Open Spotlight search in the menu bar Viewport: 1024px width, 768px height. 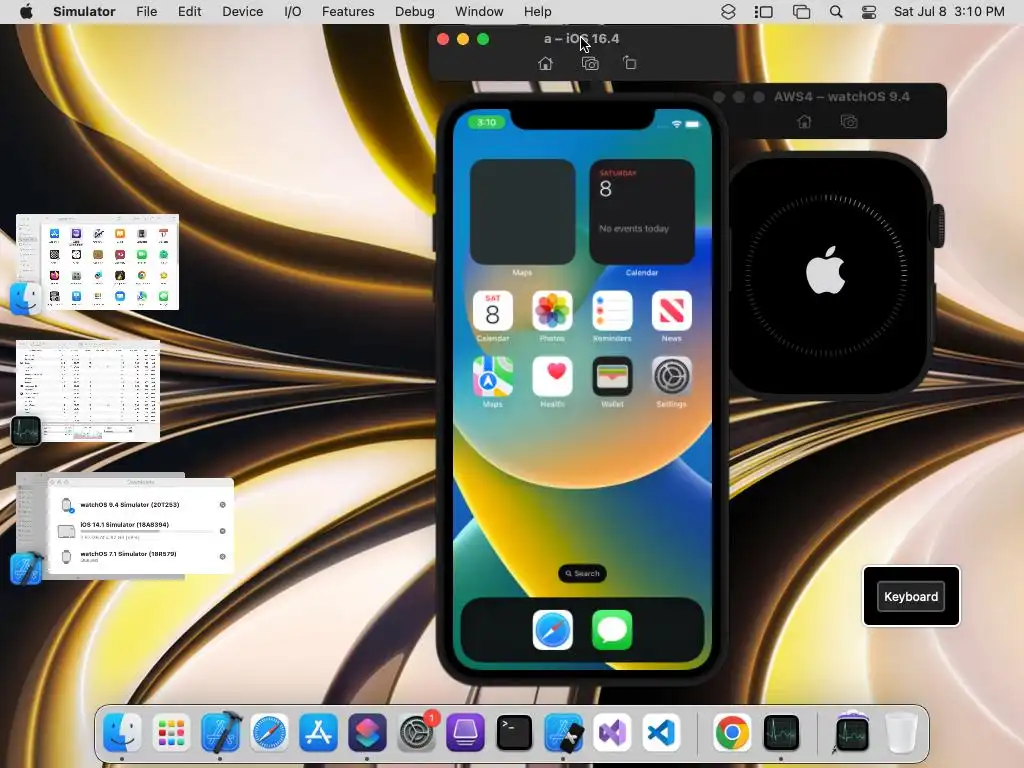836,12
